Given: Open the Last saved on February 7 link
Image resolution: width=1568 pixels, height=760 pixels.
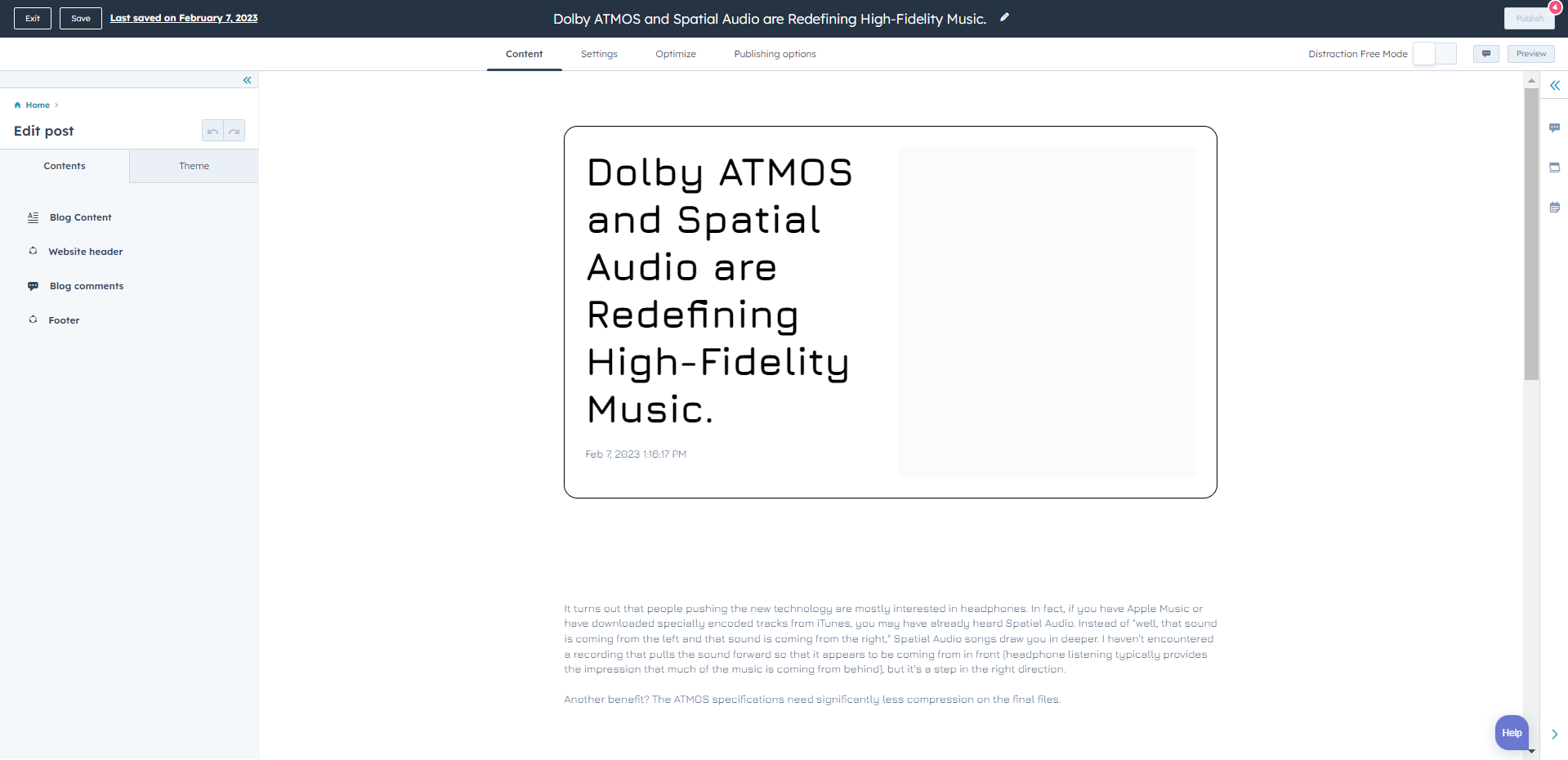Looking at the screenshot, I should pyautogui.click(x=184, y=18).
